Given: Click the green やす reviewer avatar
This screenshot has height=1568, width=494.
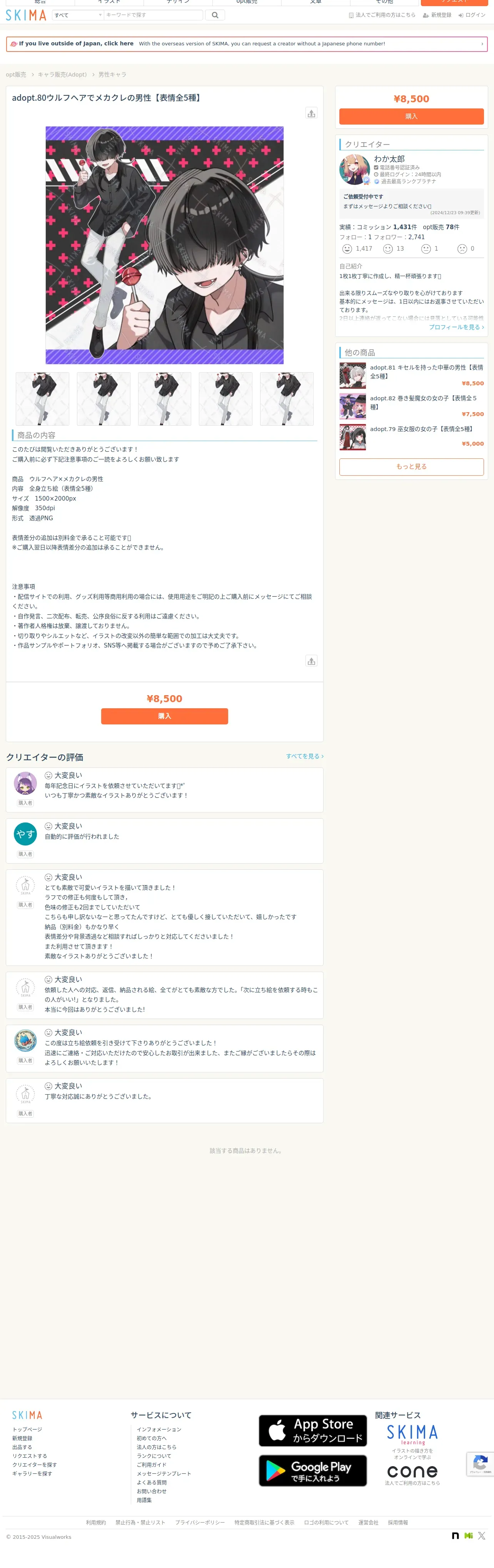Looking at the screenshot, I should point(25,834).
